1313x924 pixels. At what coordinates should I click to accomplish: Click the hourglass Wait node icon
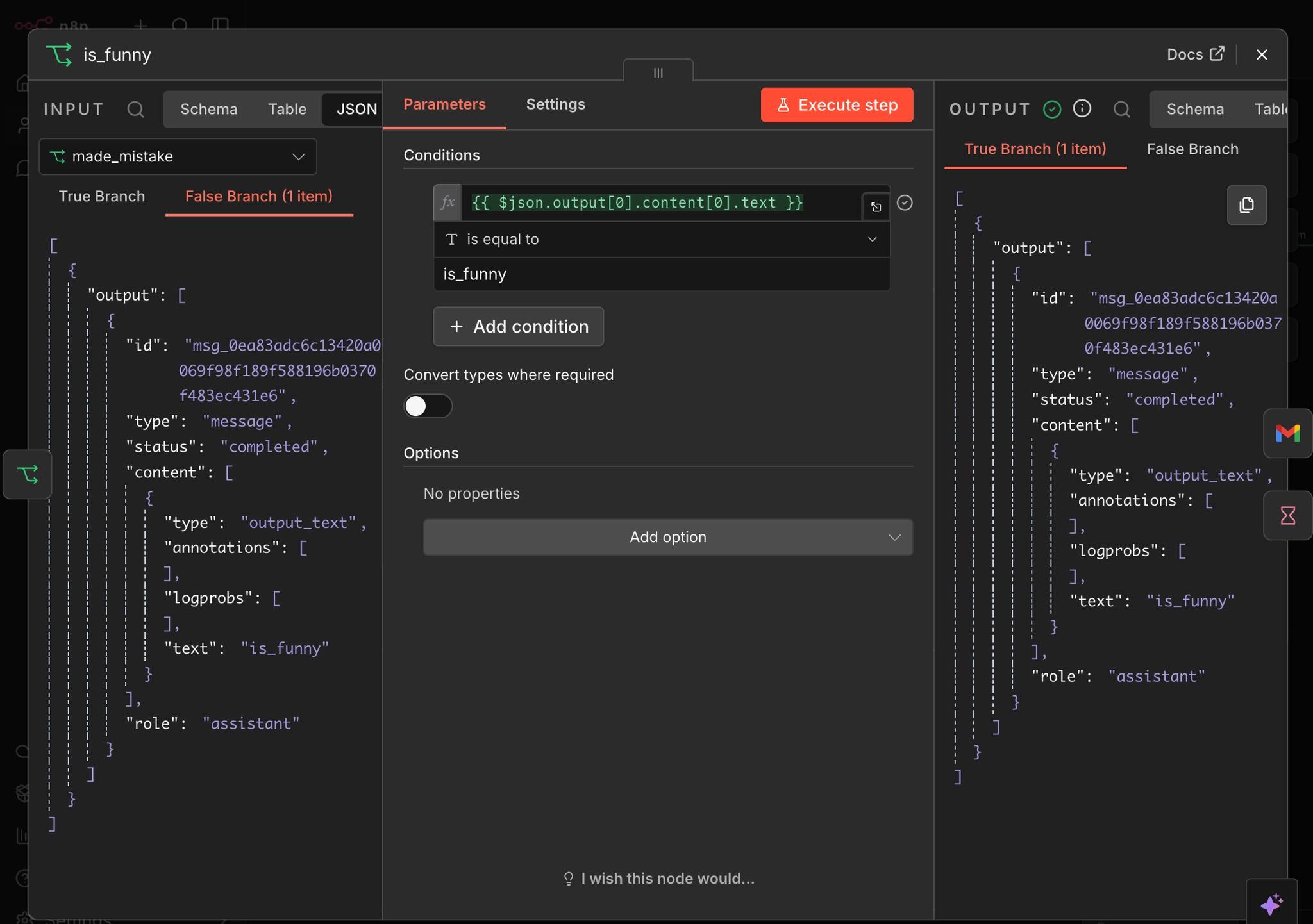(1287, 516)
